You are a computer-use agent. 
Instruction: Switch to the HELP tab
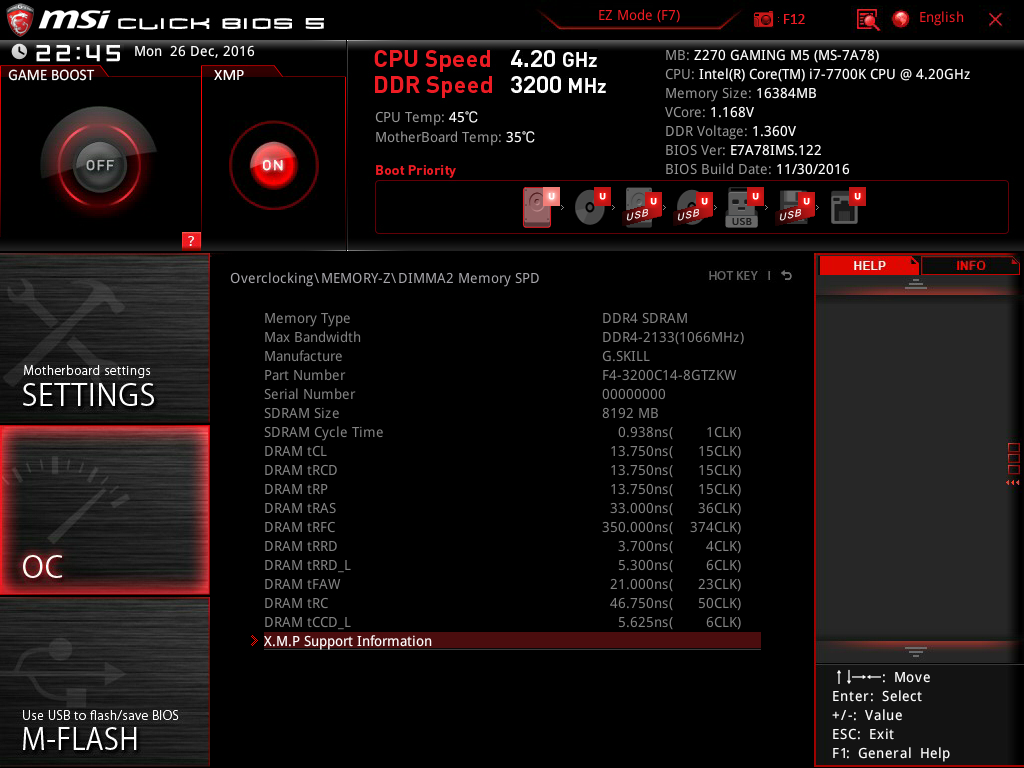click(x=869, y=265)
